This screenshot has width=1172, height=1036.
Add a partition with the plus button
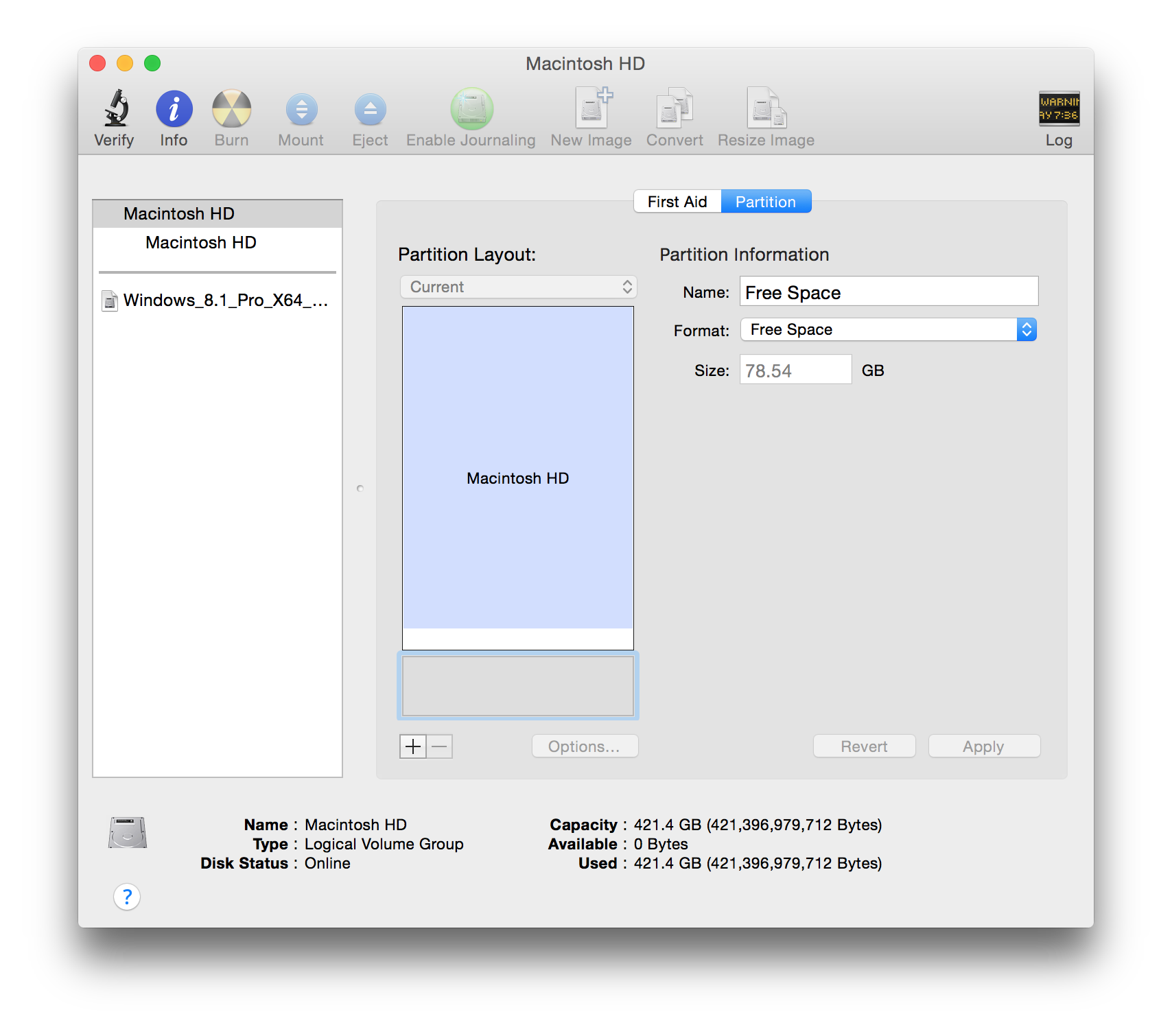tap(413, 746)
